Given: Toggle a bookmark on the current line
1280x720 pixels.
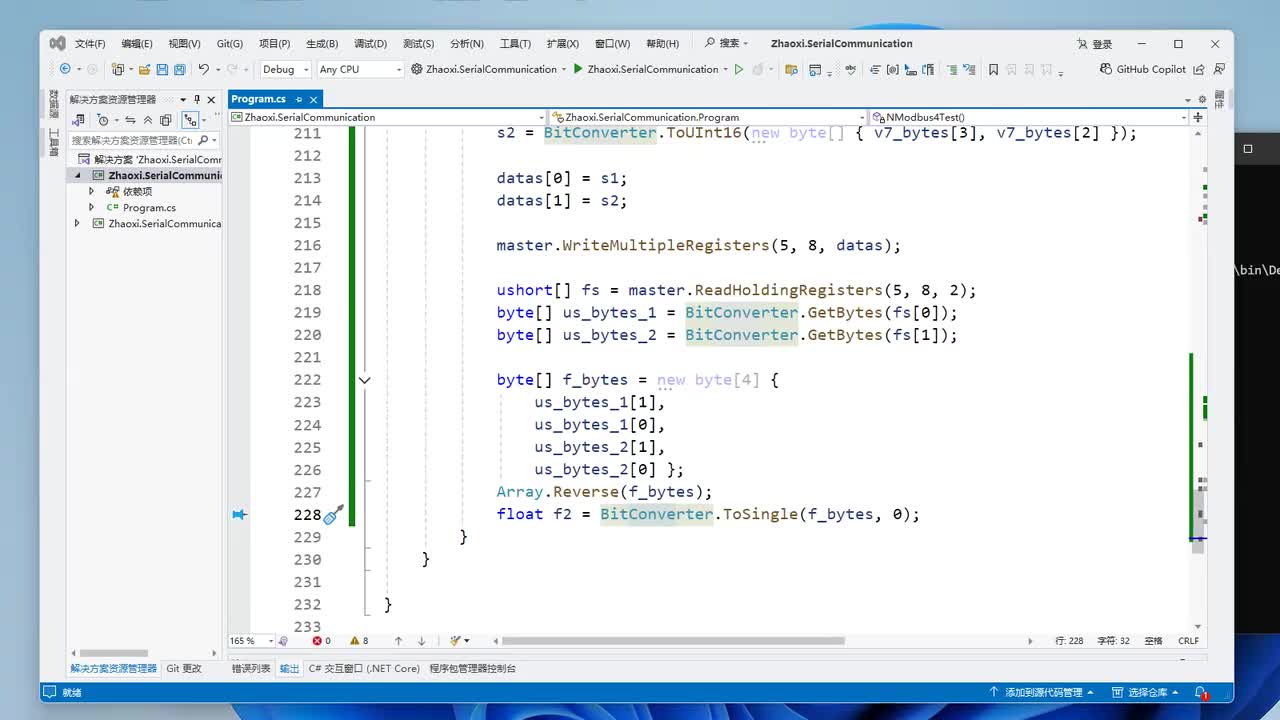Looking at the screenshot, I should pos(993,69).
